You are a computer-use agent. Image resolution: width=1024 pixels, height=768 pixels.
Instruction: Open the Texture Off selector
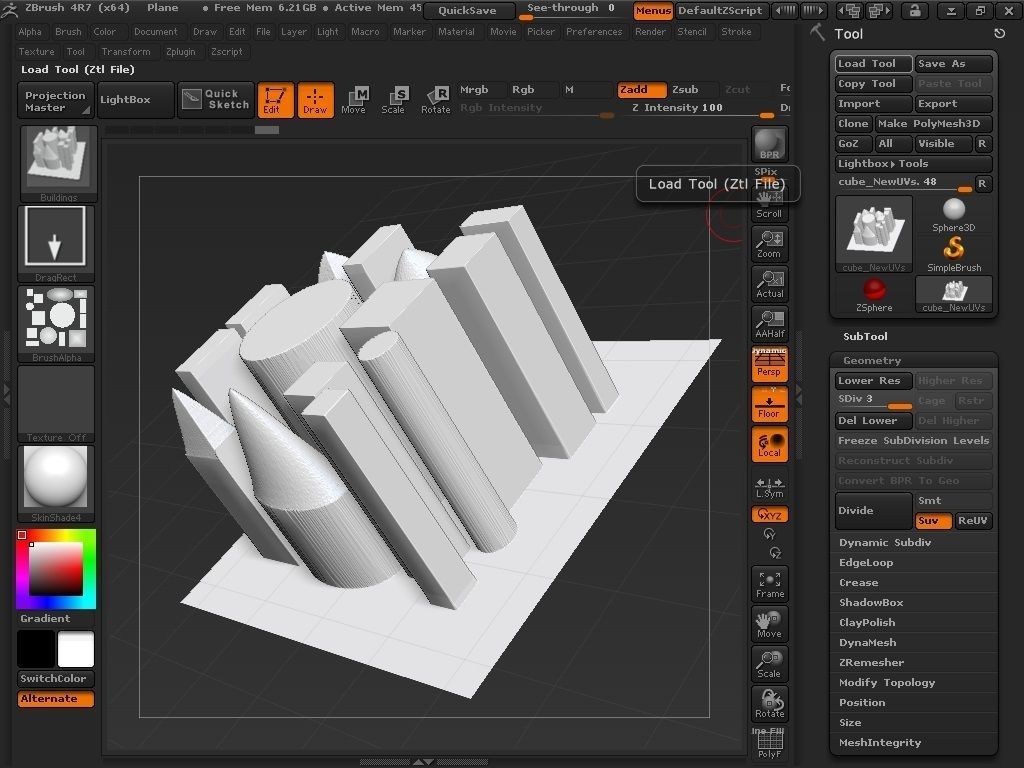[56, 404]
